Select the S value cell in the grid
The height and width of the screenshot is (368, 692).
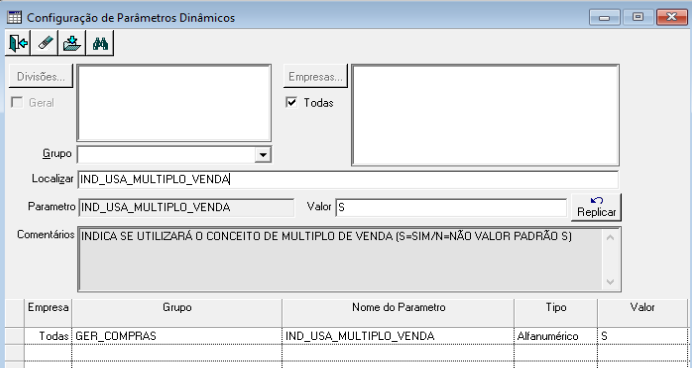pos(642,336)
